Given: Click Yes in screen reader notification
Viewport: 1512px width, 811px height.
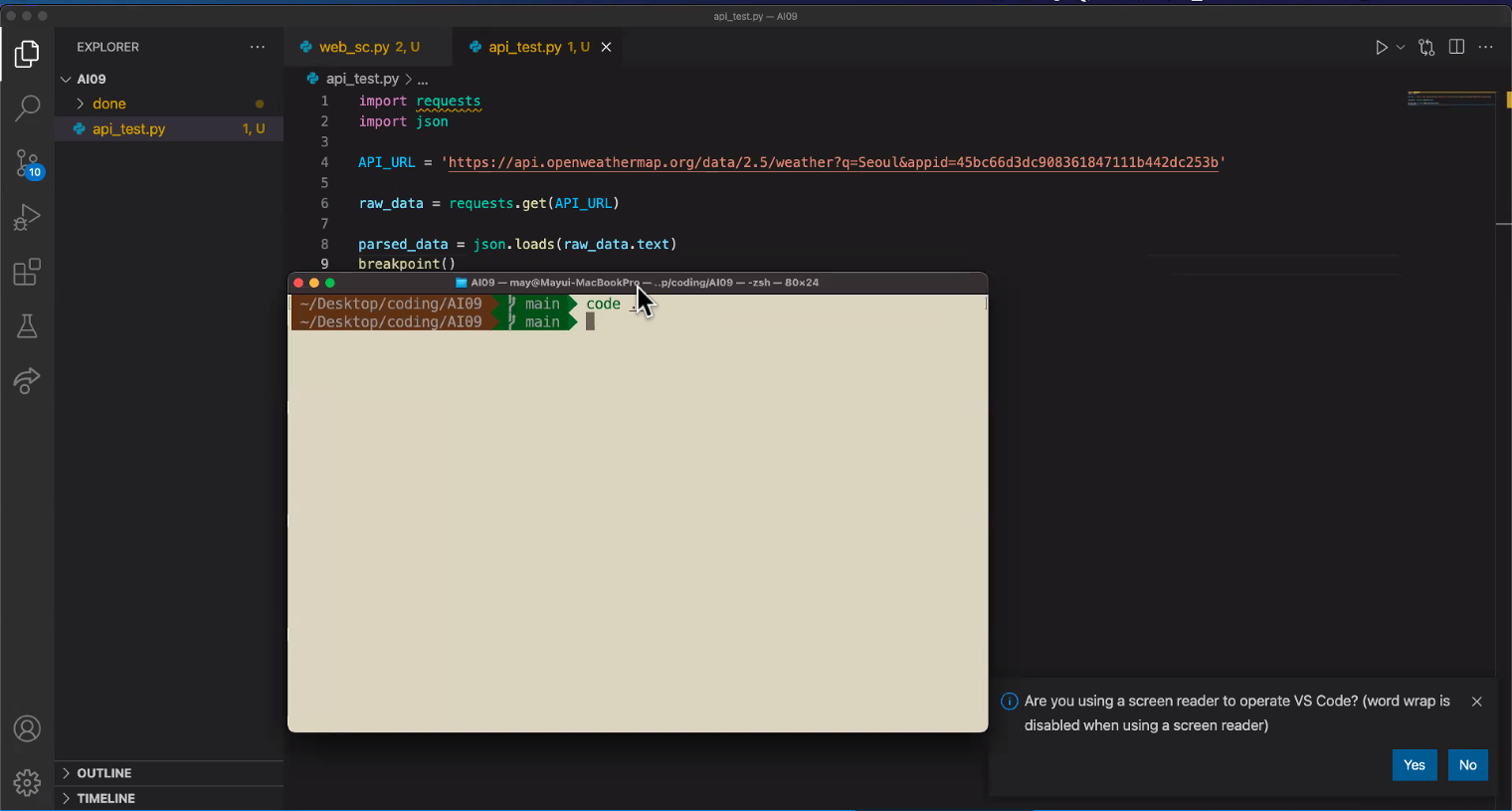Looking at the screenshot, I should [1415, 765].
